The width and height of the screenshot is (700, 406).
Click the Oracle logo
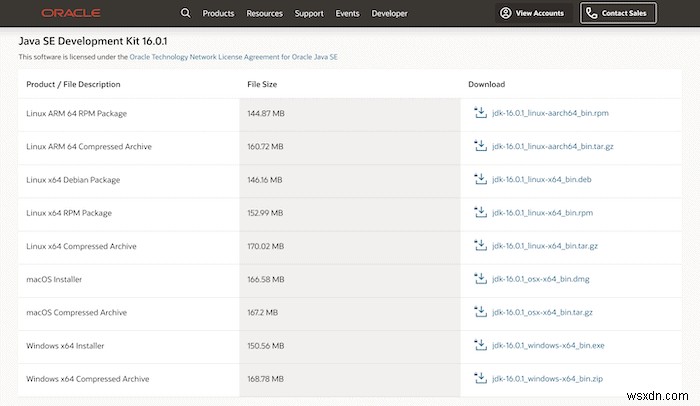click(71, 13)
